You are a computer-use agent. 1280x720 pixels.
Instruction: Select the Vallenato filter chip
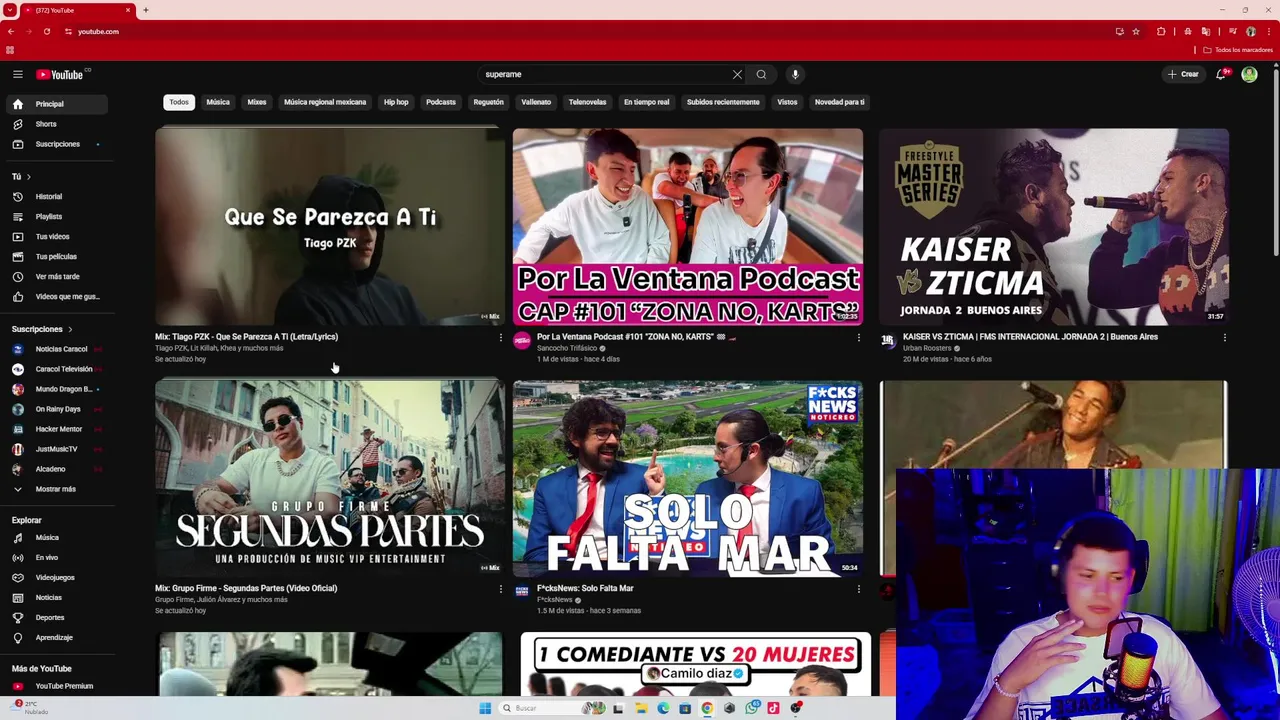click(x=536, y=102)
